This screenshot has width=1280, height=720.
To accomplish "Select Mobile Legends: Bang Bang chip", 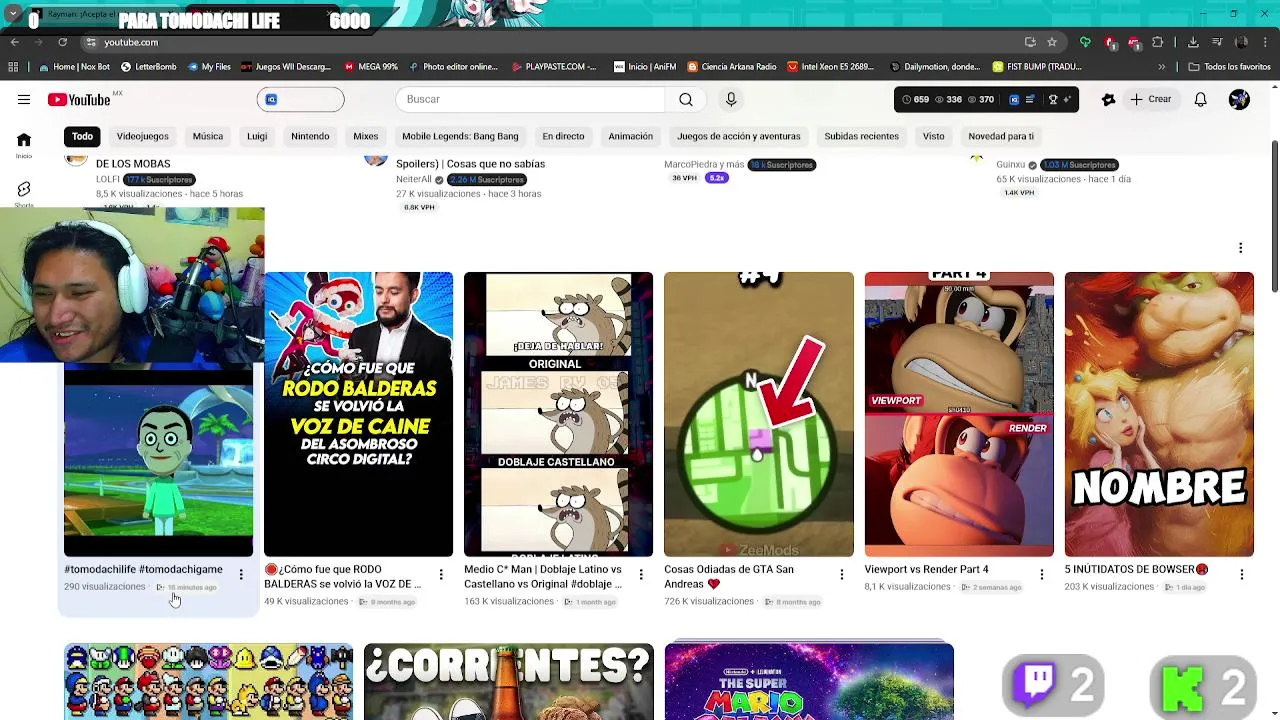I will [x=460, y=136].
